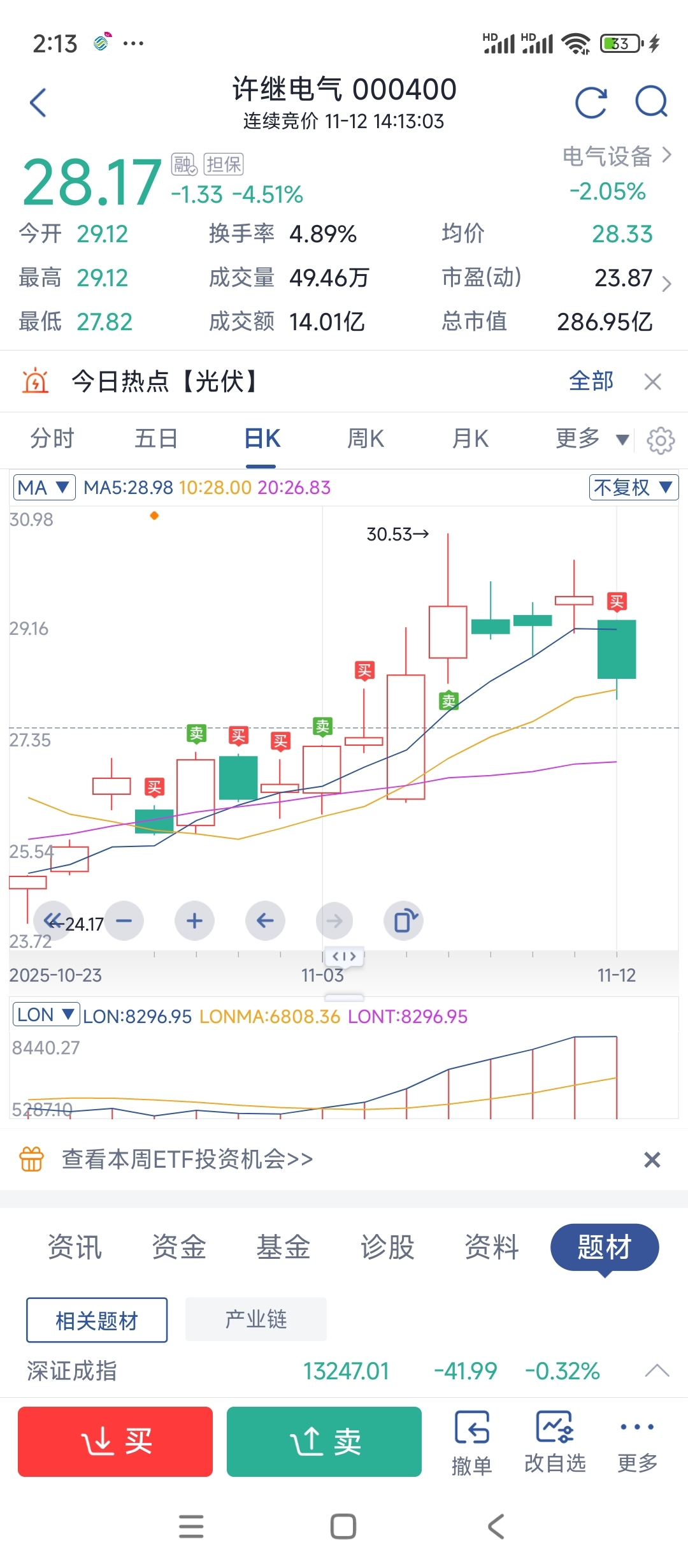Rotate chart to landscape view icon

click(x=404, y=921)
